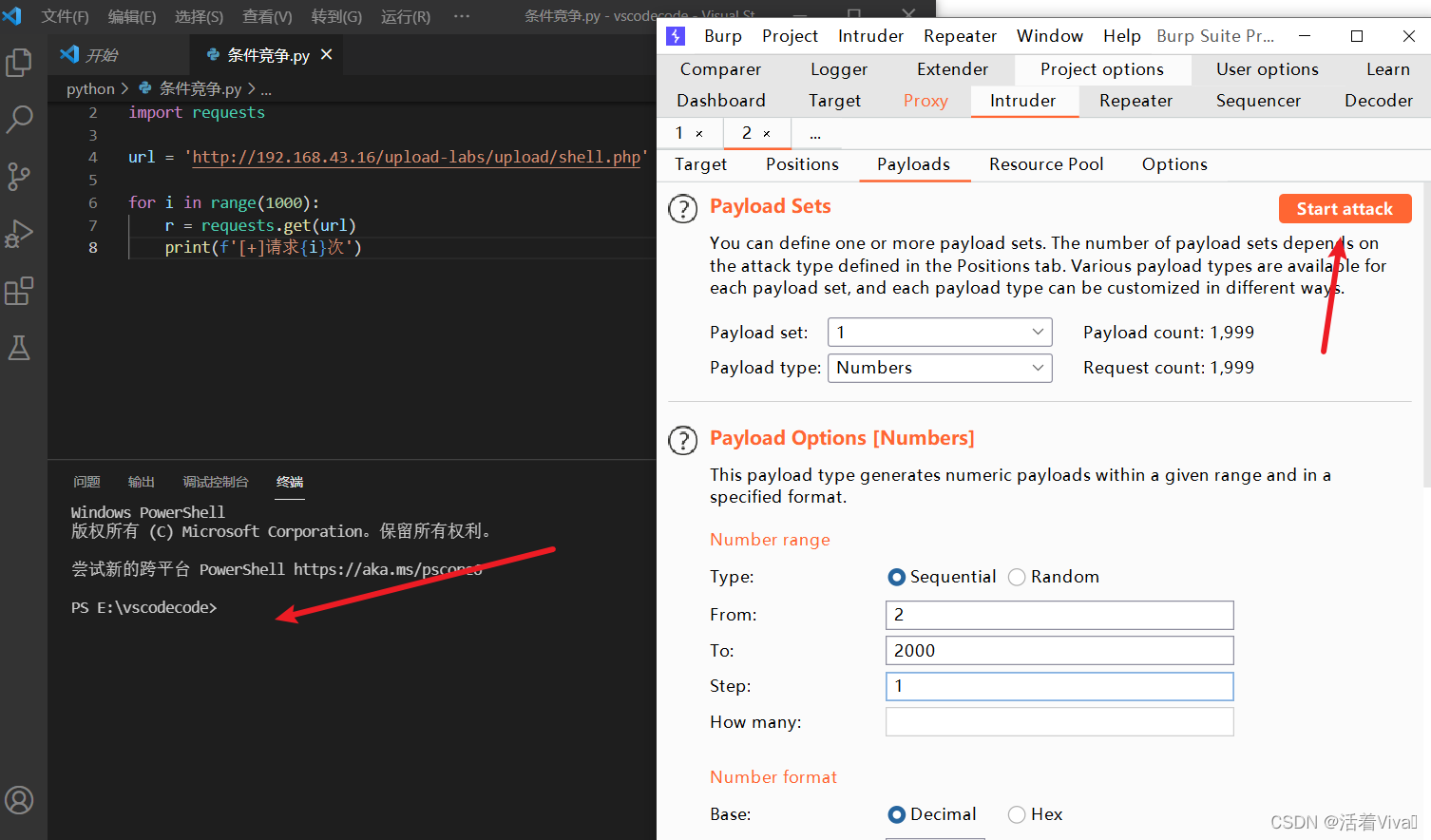This screenshot has height=840, width=1431.
Task: Switch to the Dashboard tab
Action: (x=721, y=101)
